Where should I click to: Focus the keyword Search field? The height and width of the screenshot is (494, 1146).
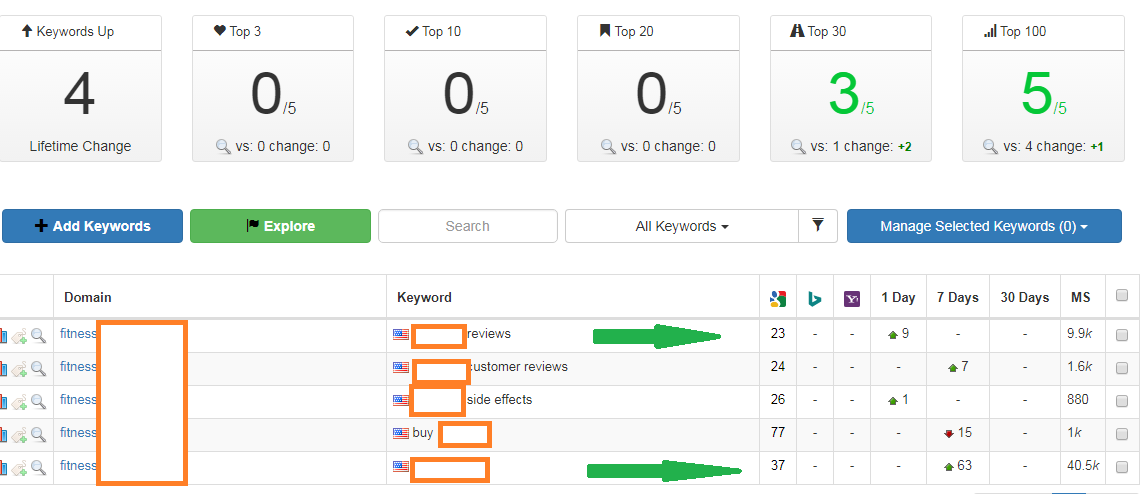pyautogui.click(x=467, y=226)
